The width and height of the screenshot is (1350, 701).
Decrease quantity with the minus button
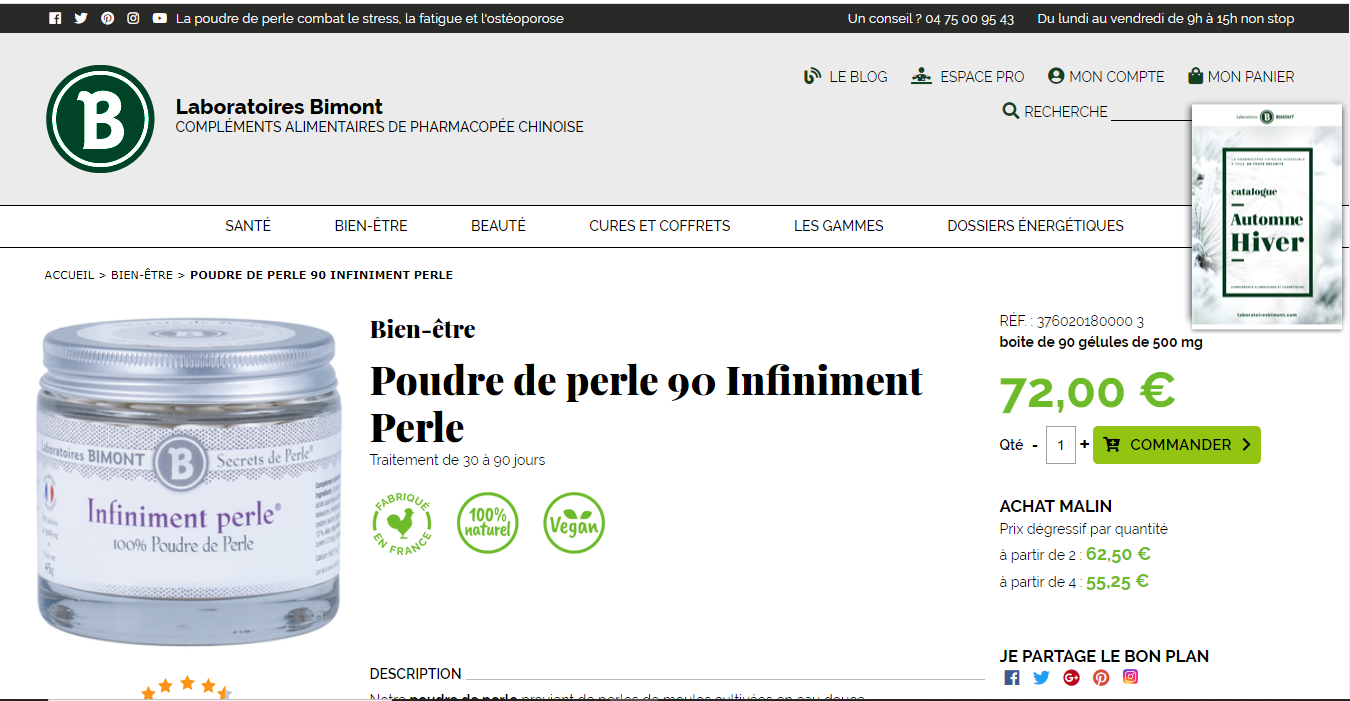coord(1035,445)
